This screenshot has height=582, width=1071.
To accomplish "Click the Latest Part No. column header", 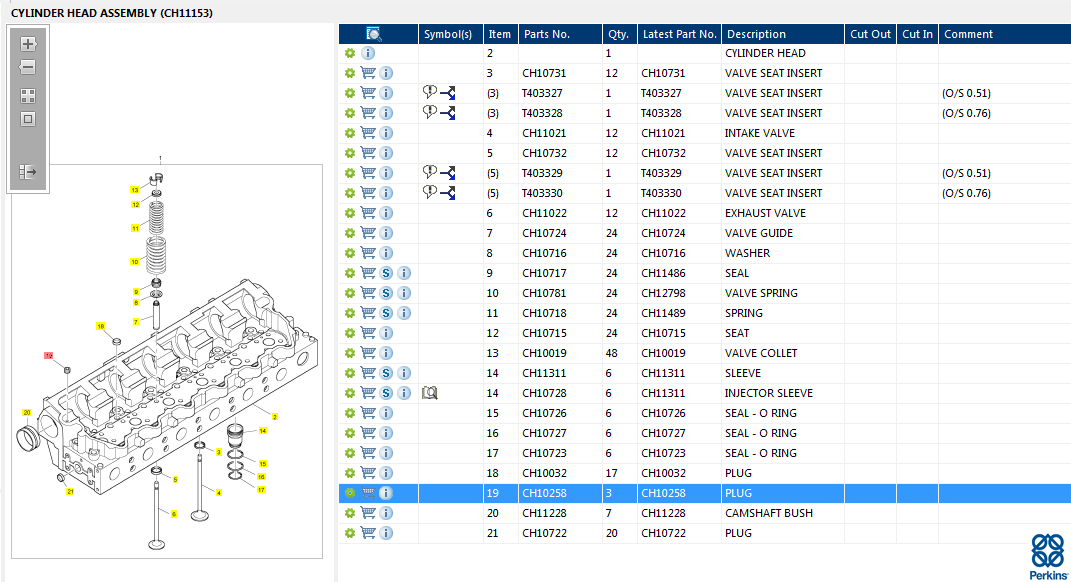I will tap(679, 34).
